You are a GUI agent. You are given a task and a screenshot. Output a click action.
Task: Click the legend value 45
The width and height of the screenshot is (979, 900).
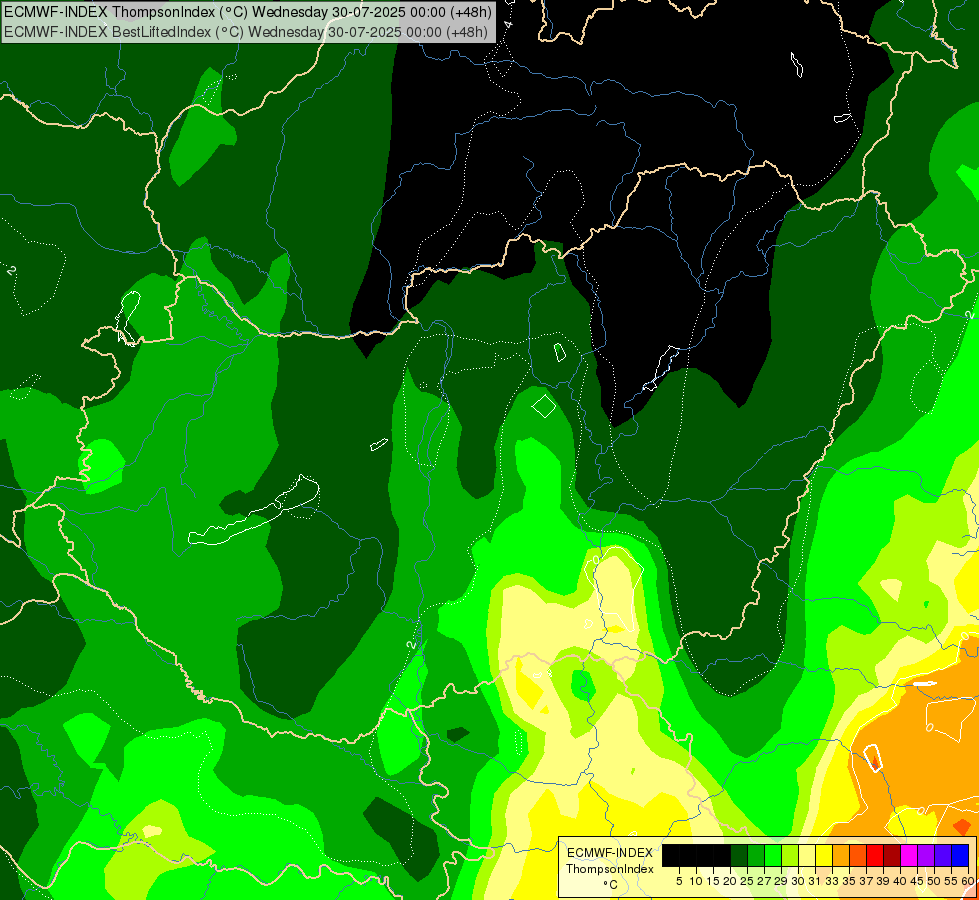(x=917, y=881)
